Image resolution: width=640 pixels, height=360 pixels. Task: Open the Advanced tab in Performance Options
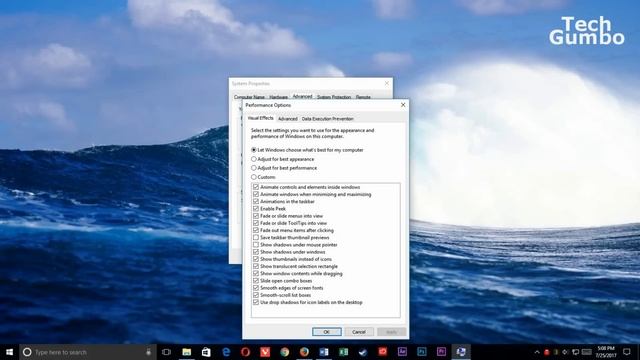click(287, 119)
